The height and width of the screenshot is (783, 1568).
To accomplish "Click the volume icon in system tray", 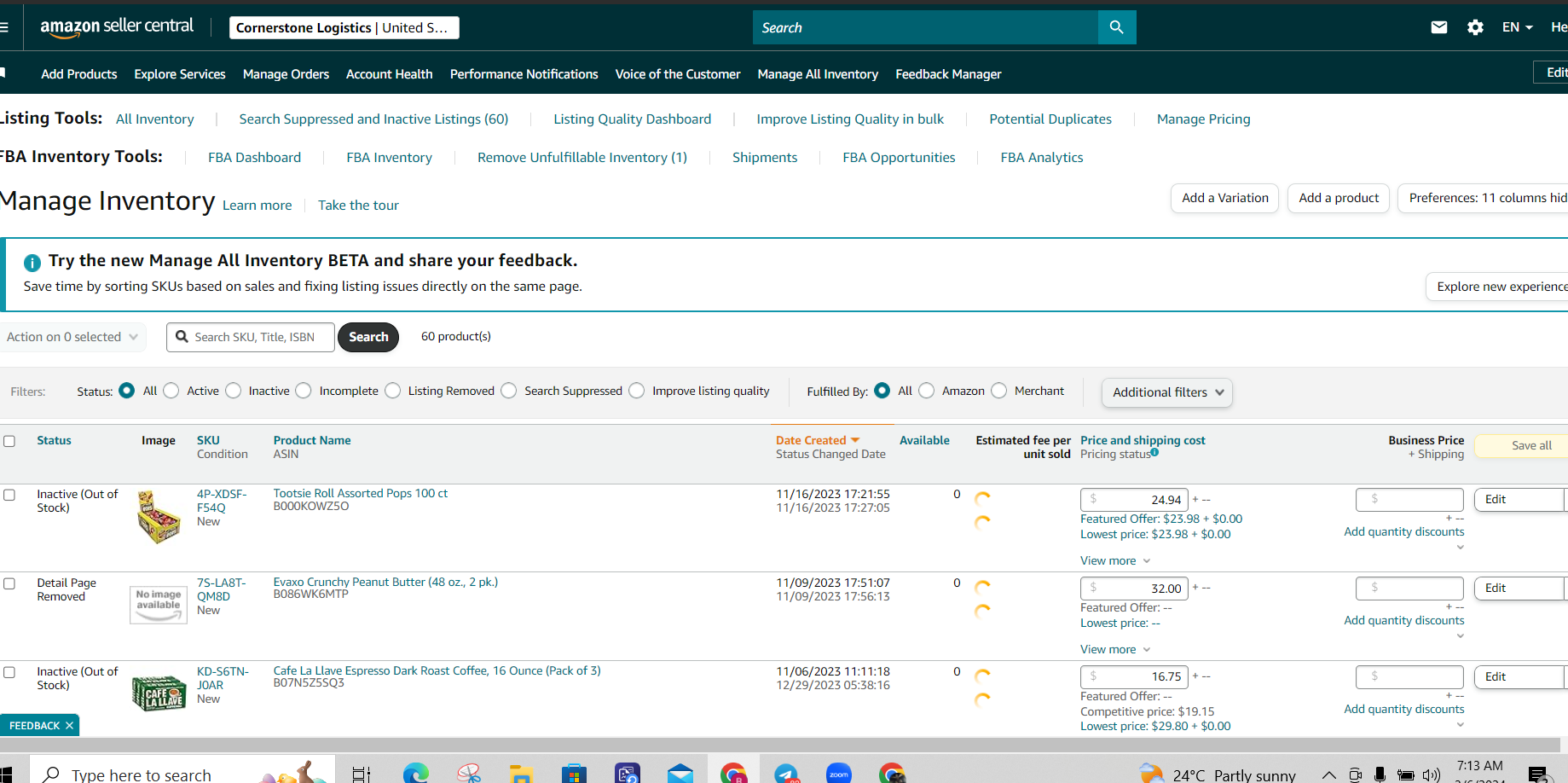I will pos(1432,774).
